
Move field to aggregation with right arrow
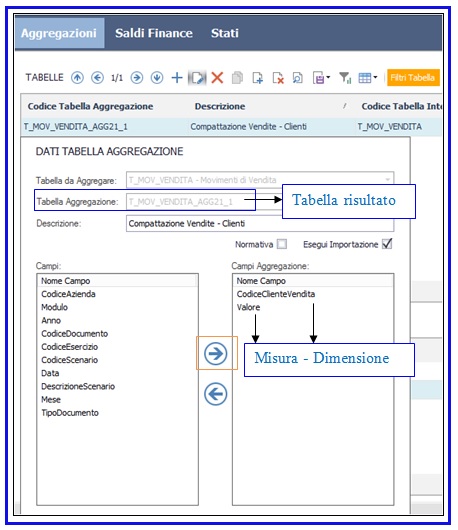pyautogui.click(x=216, y=354)
